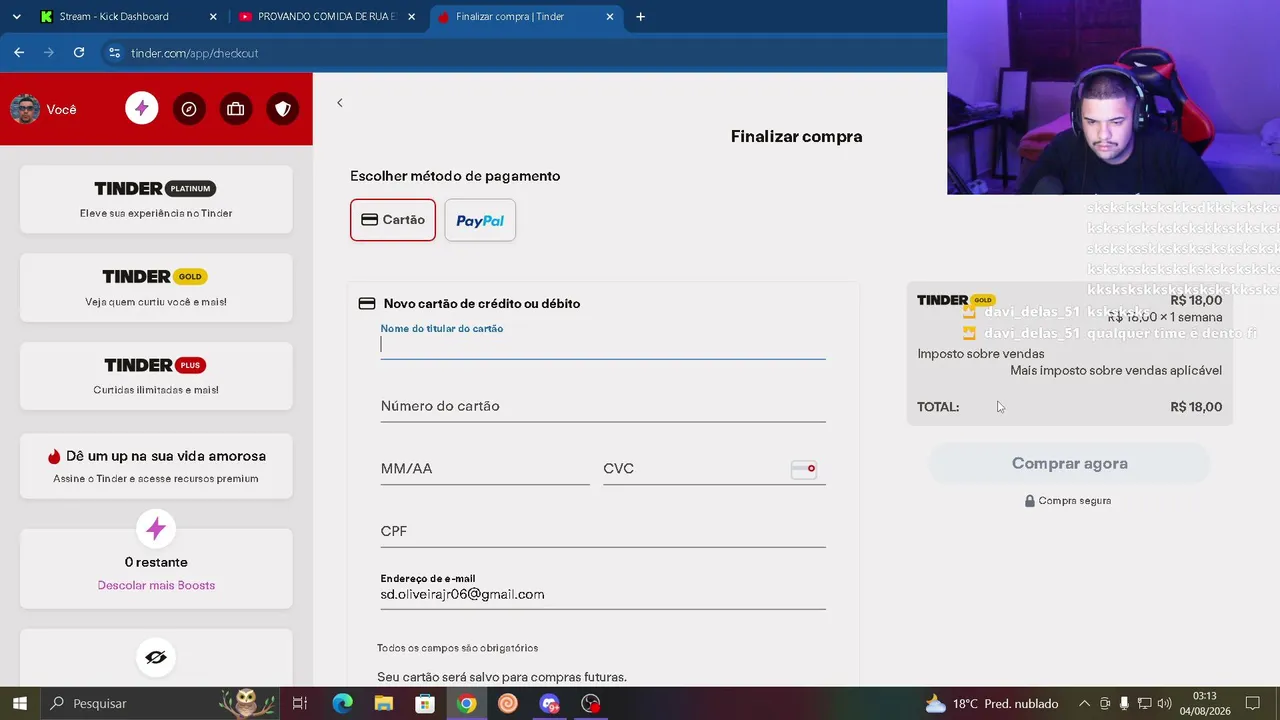Open the Discord taskbar icon with 9+ badge

click(550, 704)
